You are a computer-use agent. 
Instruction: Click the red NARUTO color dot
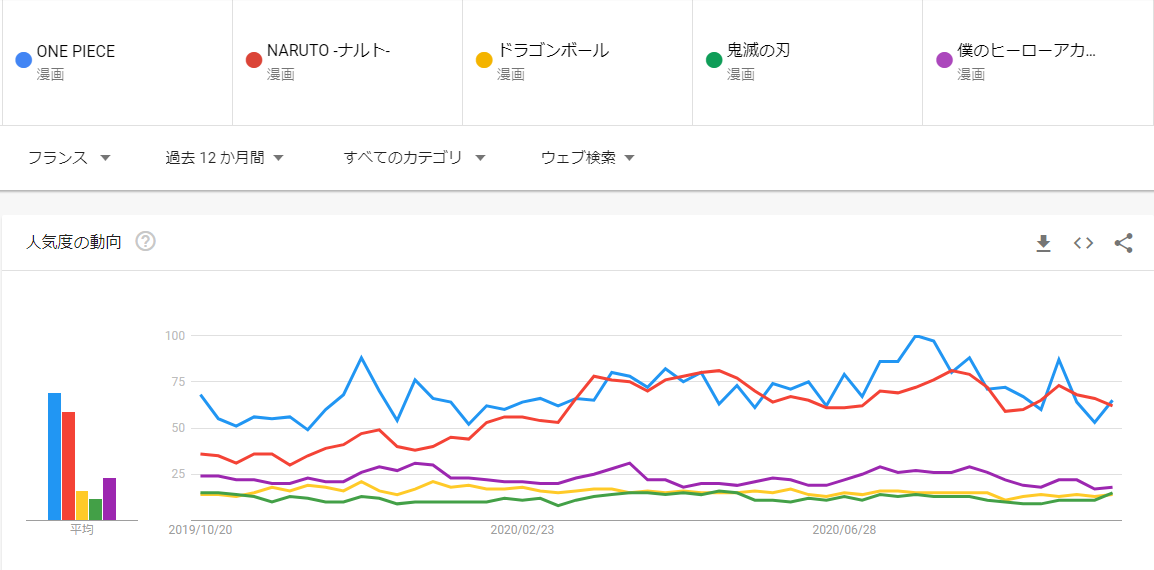coord(254,60)
